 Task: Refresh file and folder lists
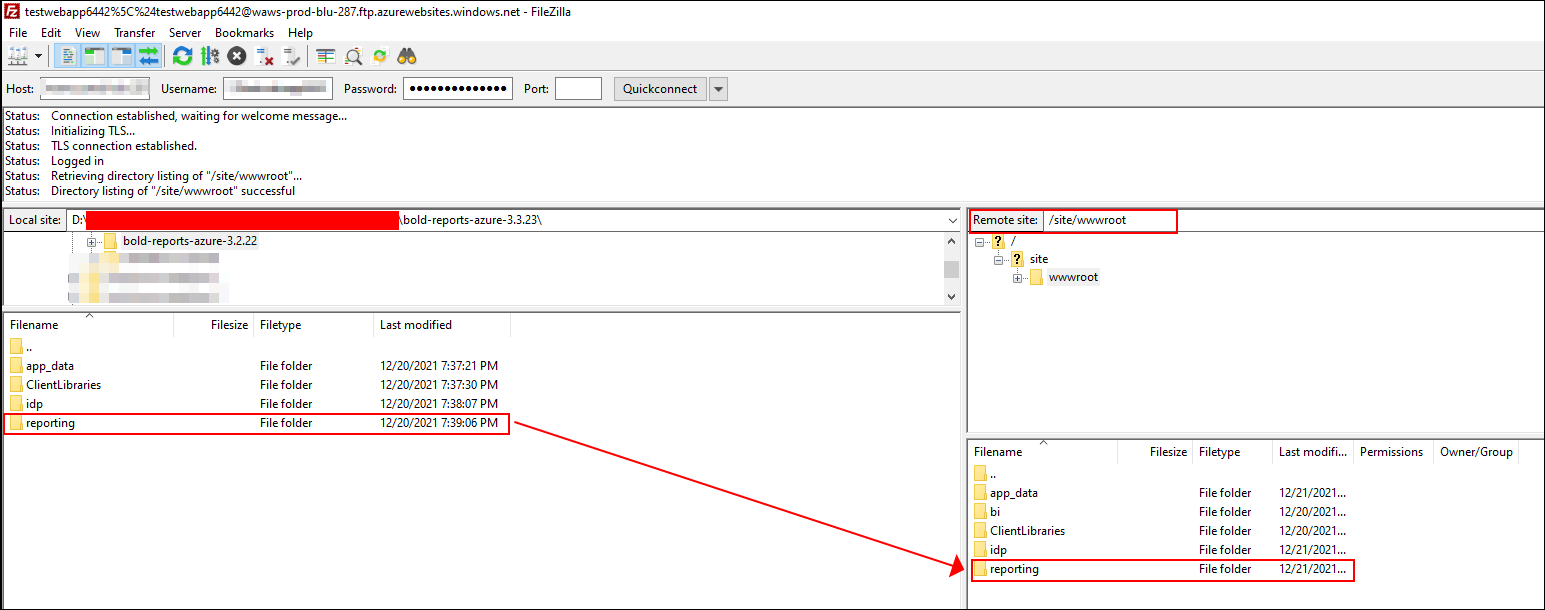[x=182, y=56]
